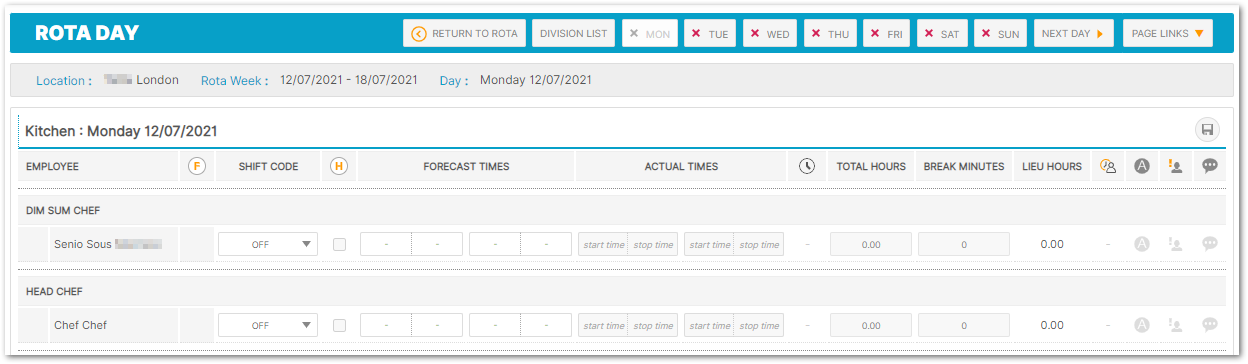Click first actual stop time for Chef Chef
The height and width of the screenshot is (364, 1248).
tap(653, 326)
